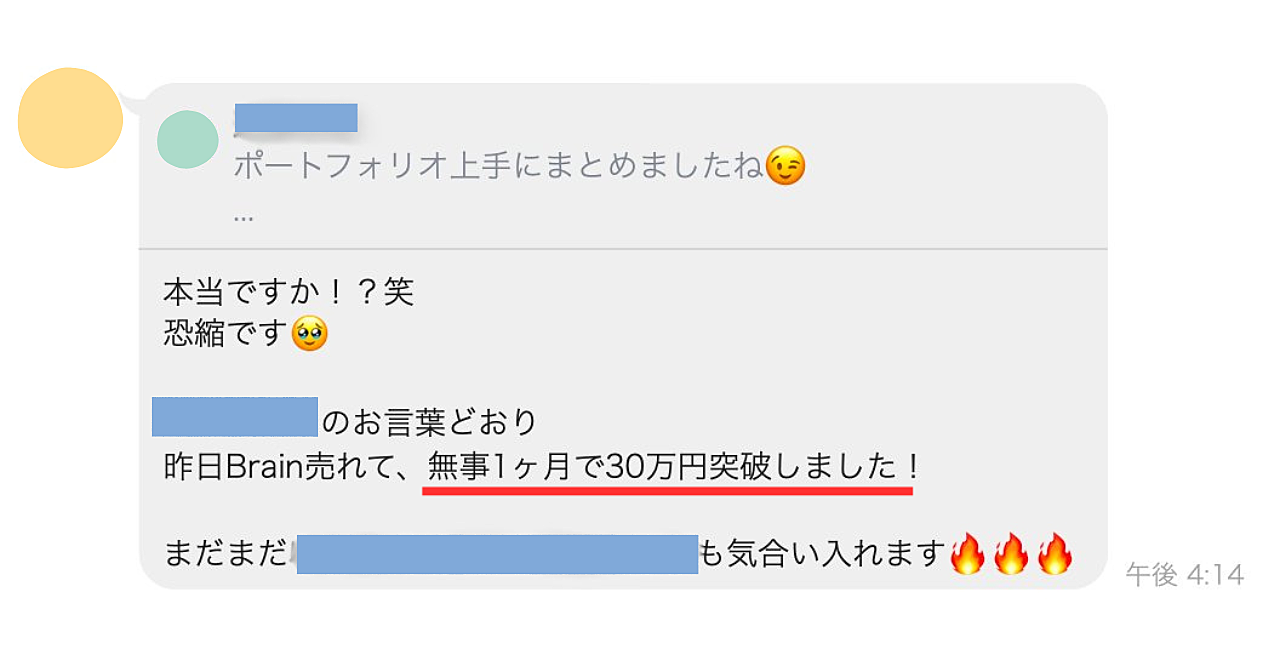Expand the quoted message ellipsis

[x=243, y=216]
